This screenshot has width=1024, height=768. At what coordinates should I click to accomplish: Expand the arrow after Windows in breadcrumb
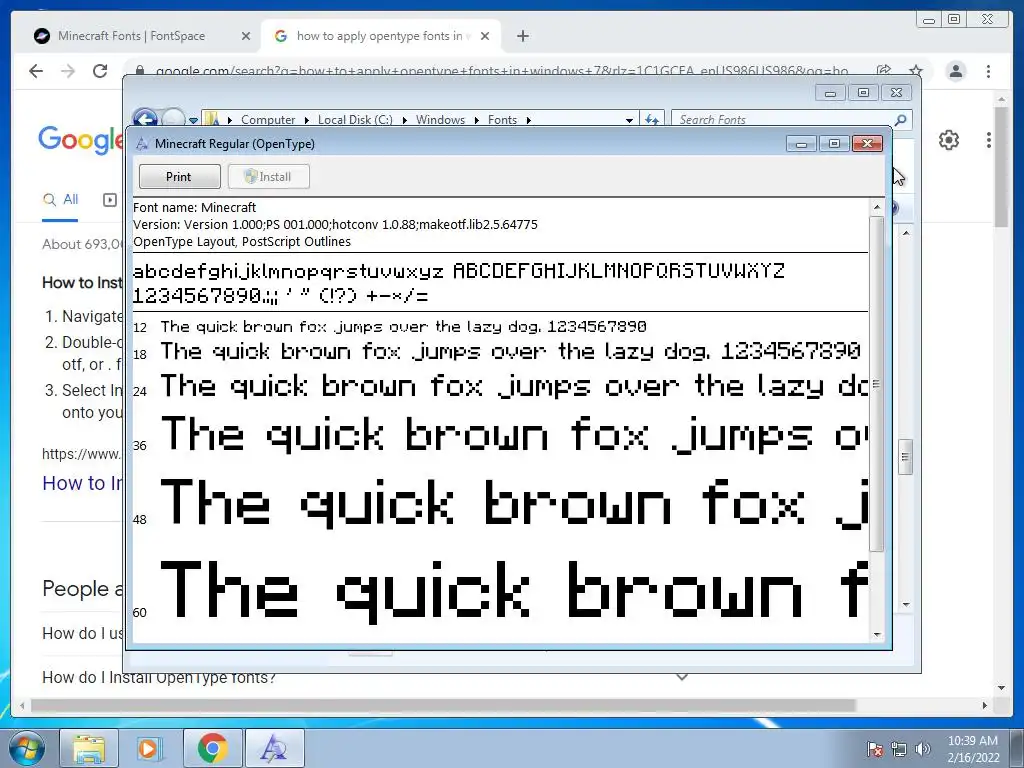coord(476,120)
